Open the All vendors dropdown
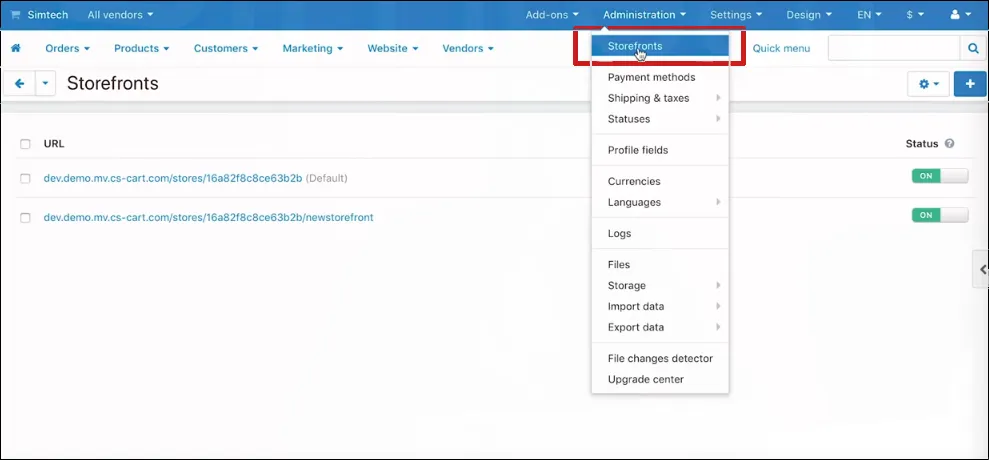Screen dimensions: 989x460 [x=120, y=15]
